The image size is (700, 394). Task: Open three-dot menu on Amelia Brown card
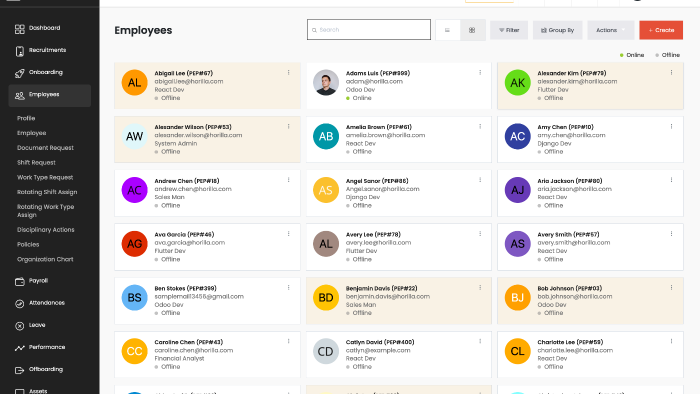480,126
